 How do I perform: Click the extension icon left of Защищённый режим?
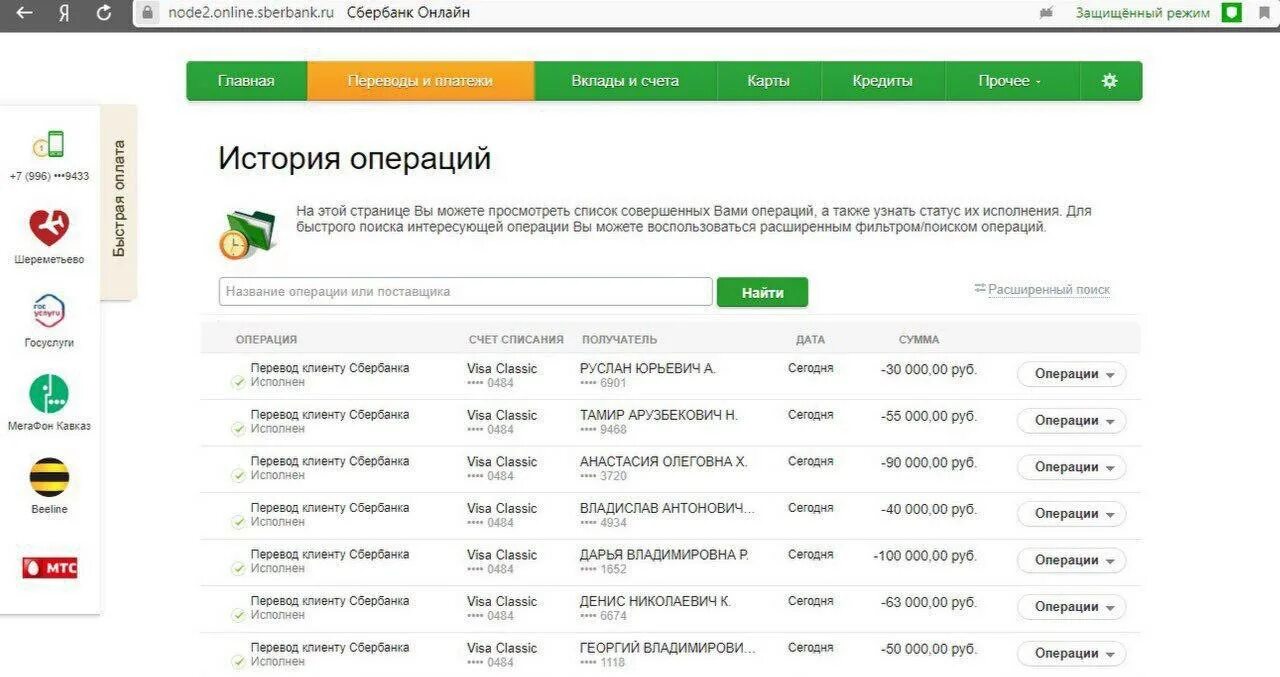pos(1047,13)
